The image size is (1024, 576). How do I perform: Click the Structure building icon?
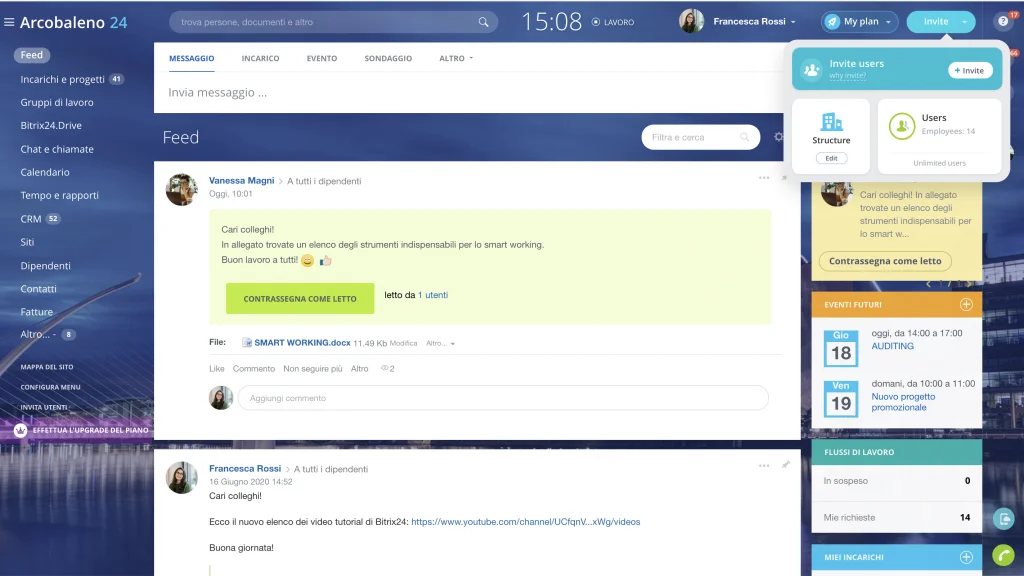coord(831,121)
